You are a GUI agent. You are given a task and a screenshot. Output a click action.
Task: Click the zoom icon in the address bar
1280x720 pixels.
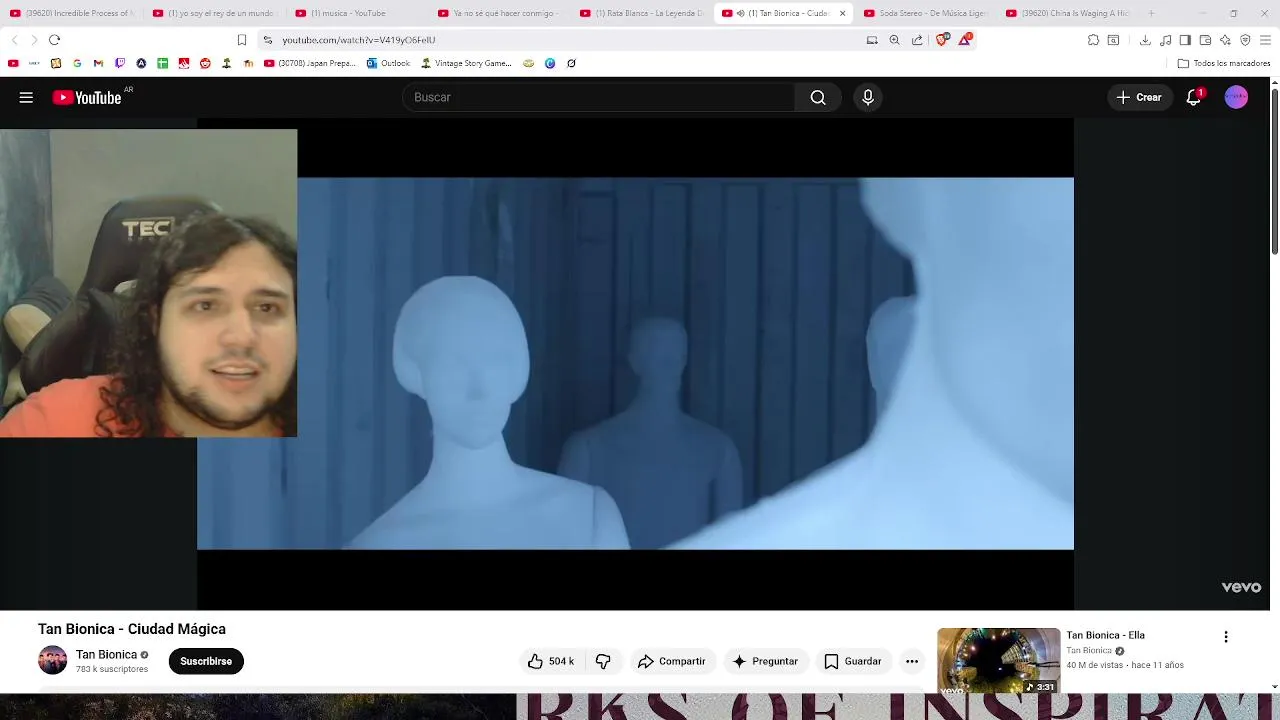point(894,40)
